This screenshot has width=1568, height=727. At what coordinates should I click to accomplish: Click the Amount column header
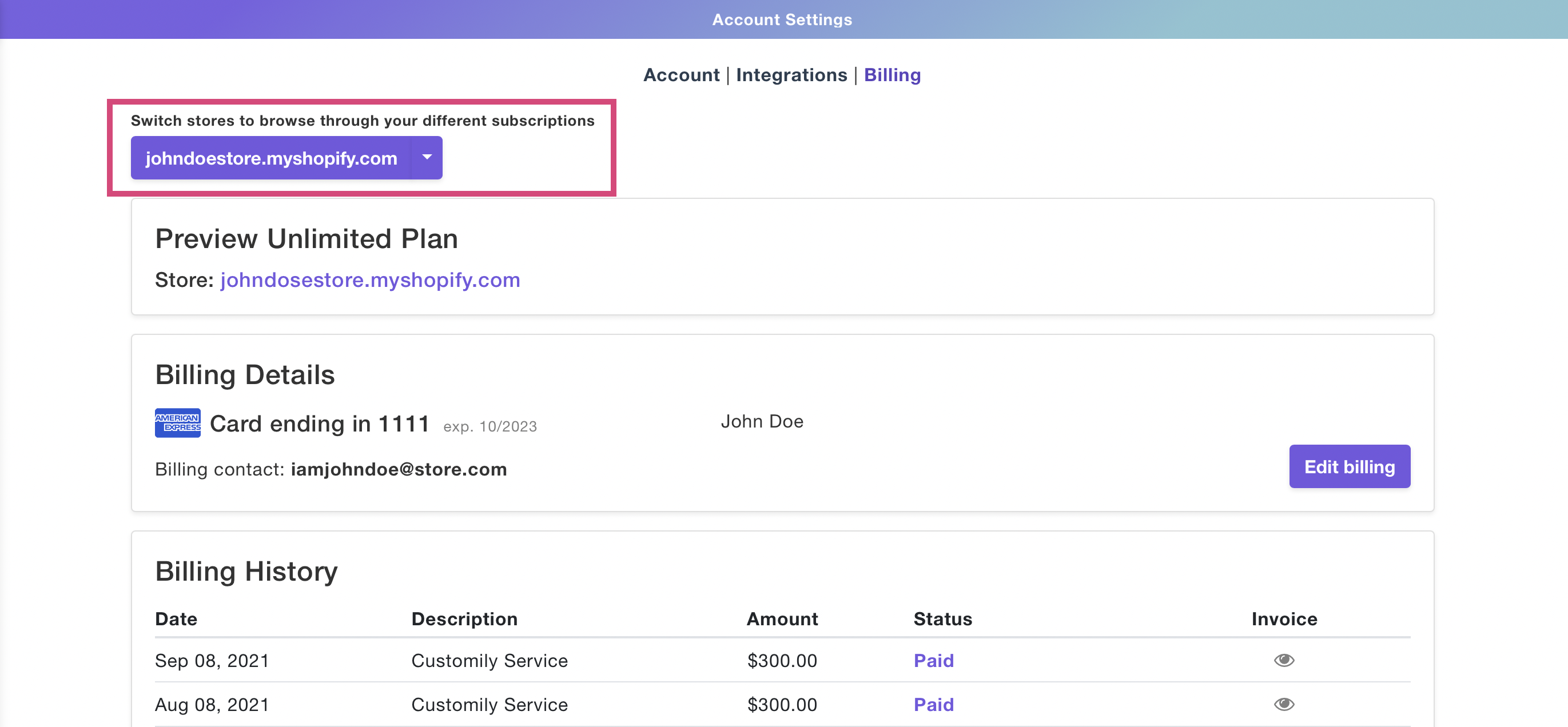[x=782, y=619]
